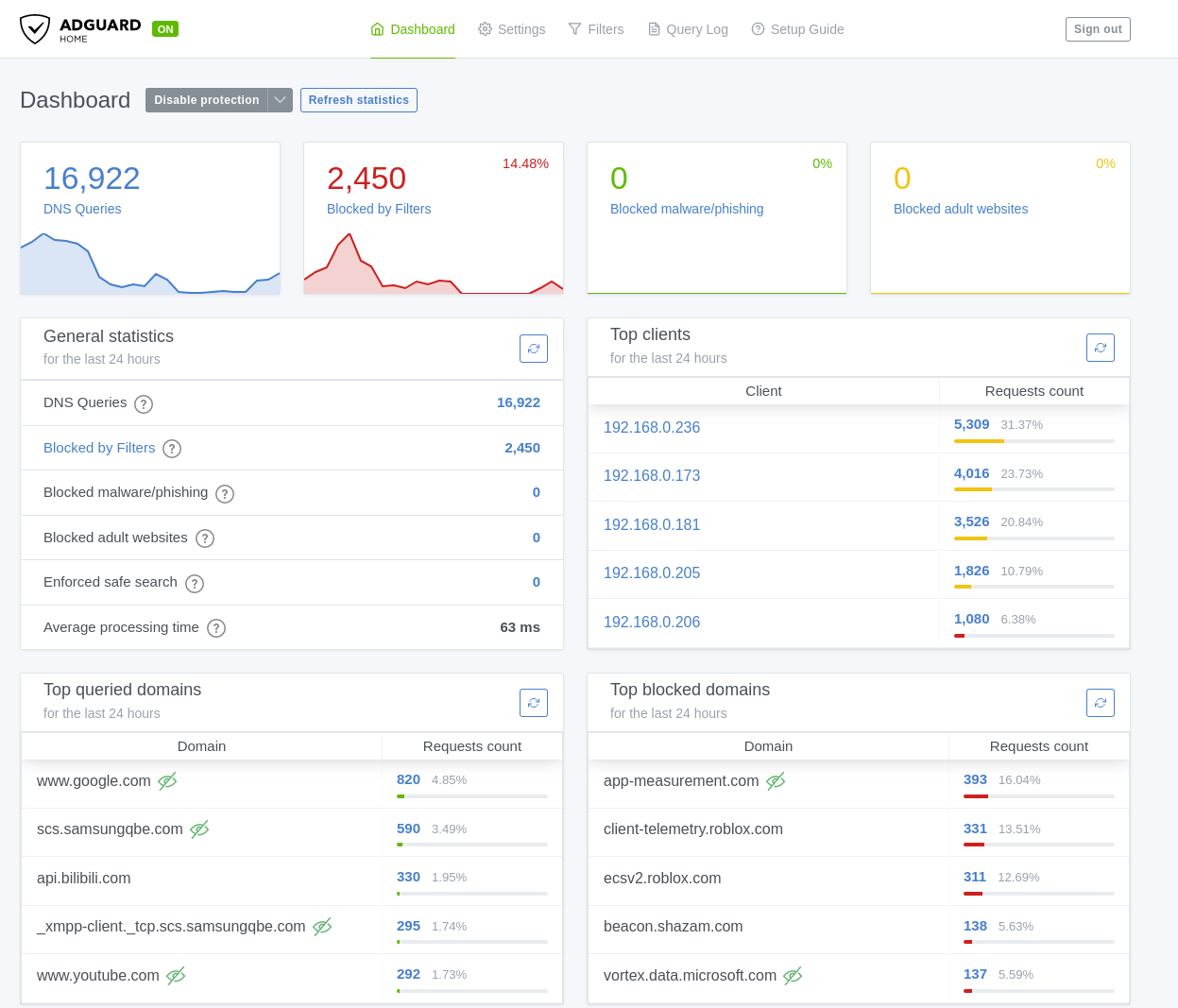
Task: Refresh the General statistics card
Action: click(534, 349)
